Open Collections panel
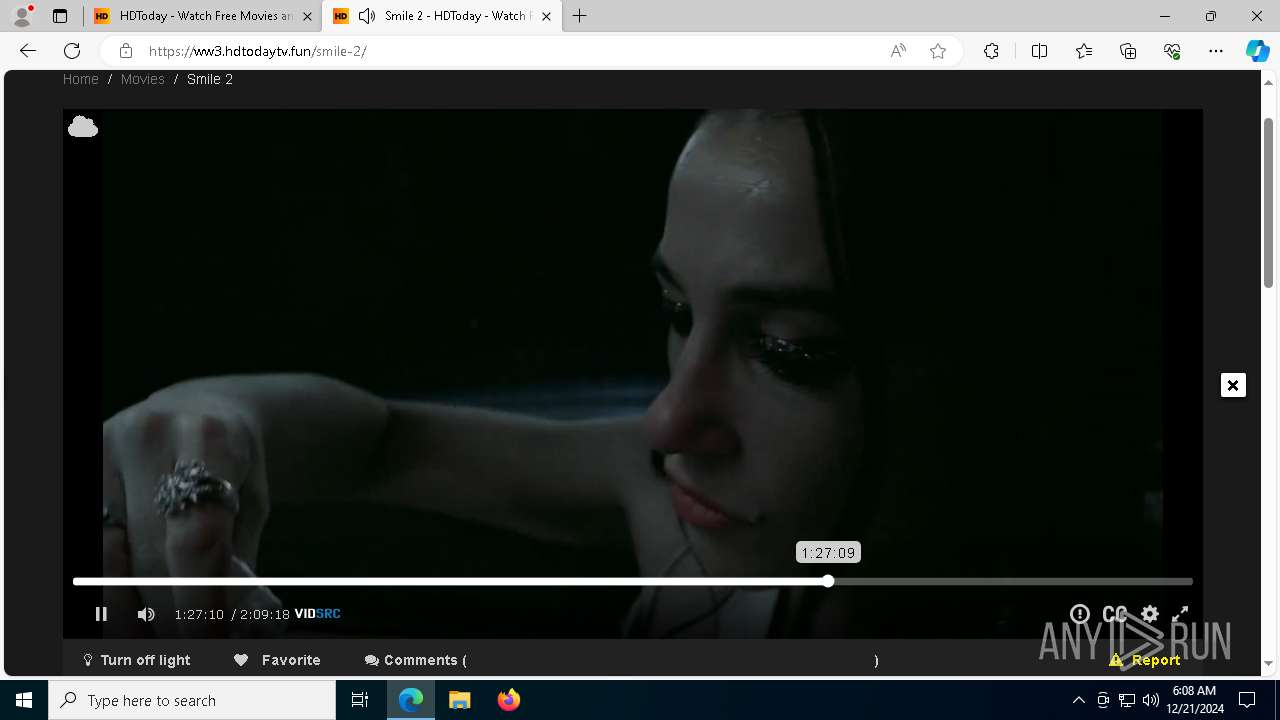The height and width of the screenshot is (720, 1280). tap(1128, 51)
